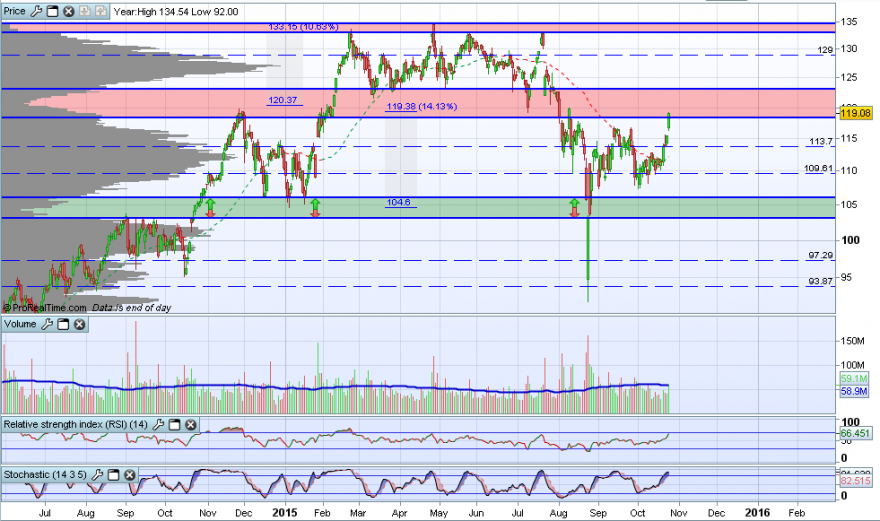Click the 150M volume scale label
Screen dimensions: 880x521
click(x=852, y=341)
